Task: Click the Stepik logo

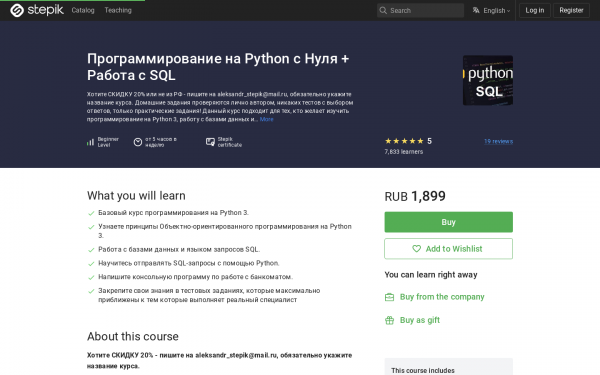Action: 37,10
